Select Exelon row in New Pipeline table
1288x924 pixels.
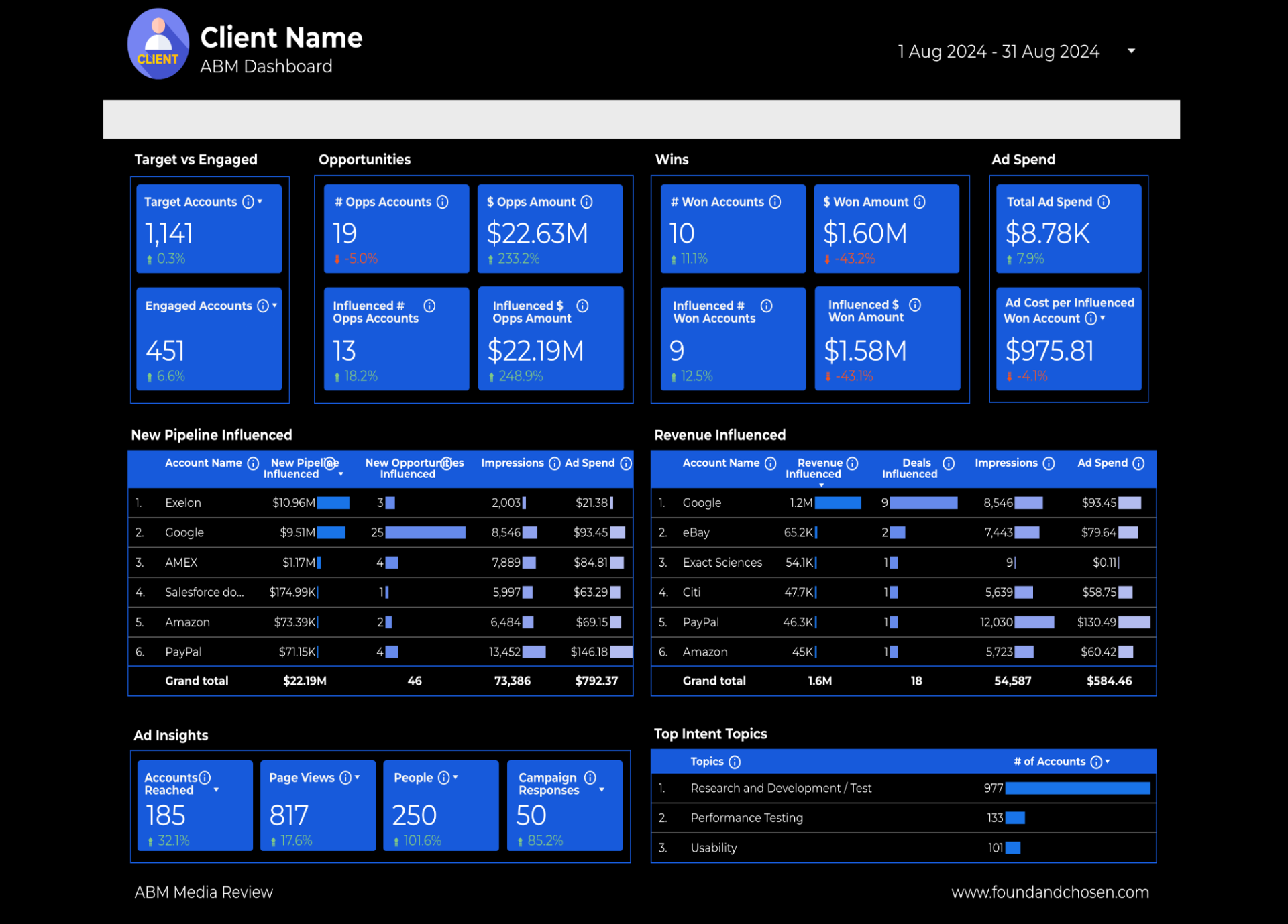pyautogui.click(x=380, y=502)
